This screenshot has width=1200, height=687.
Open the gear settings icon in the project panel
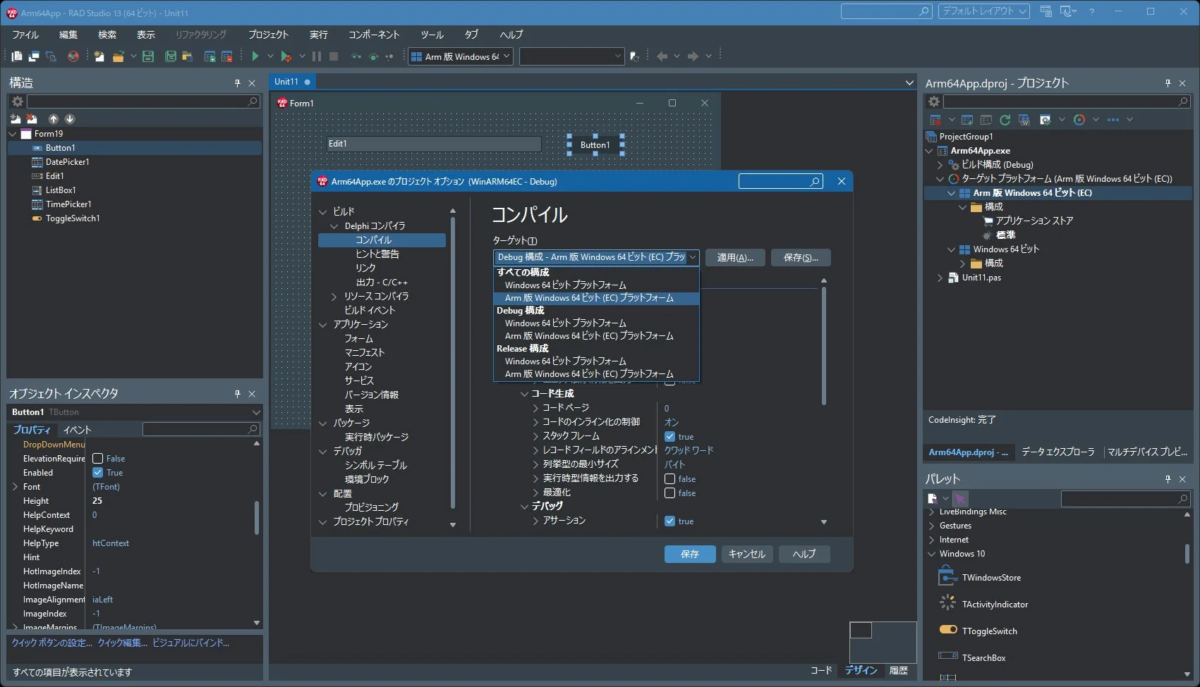[933, 101]
